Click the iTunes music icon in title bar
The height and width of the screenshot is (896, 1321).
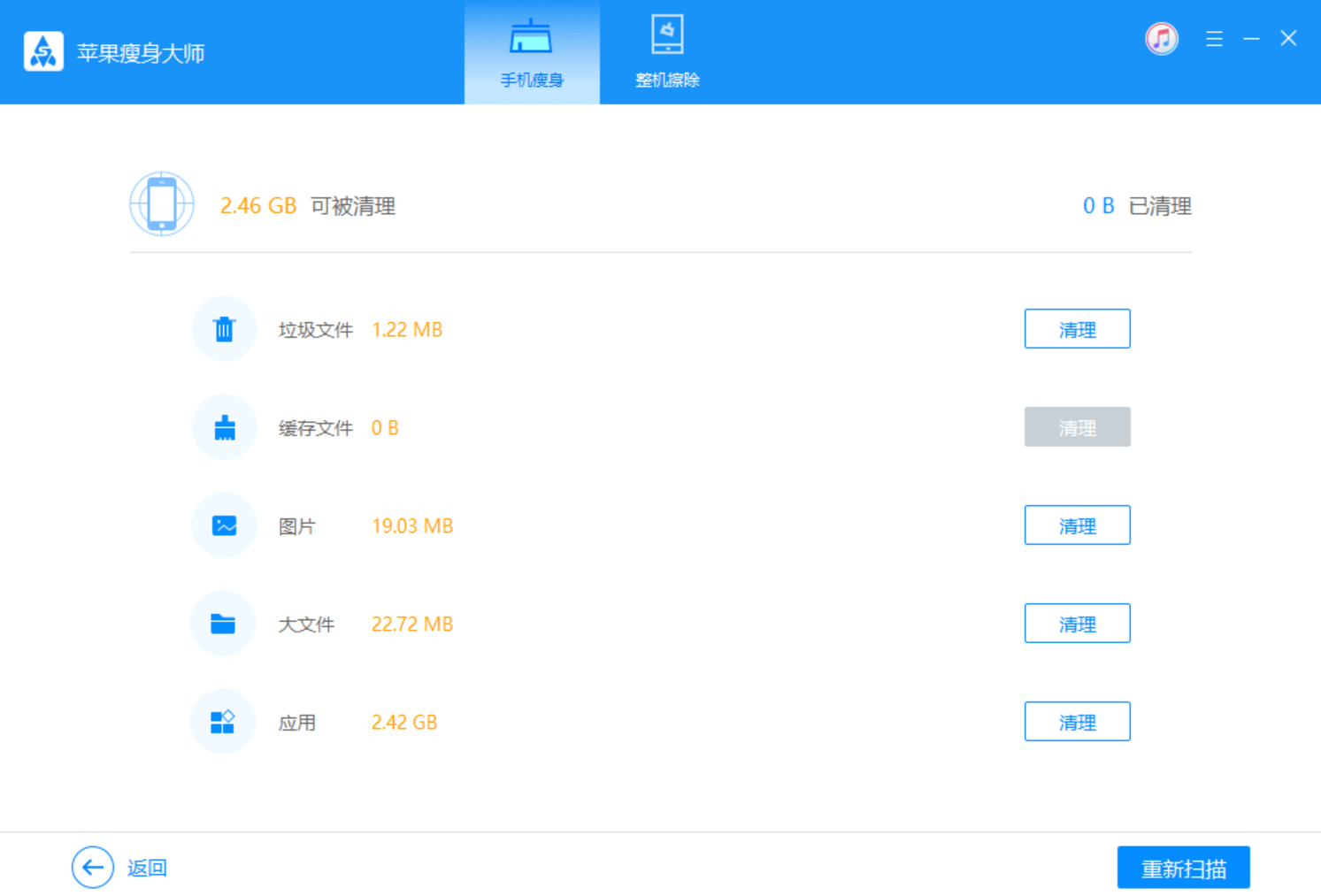1161,39
